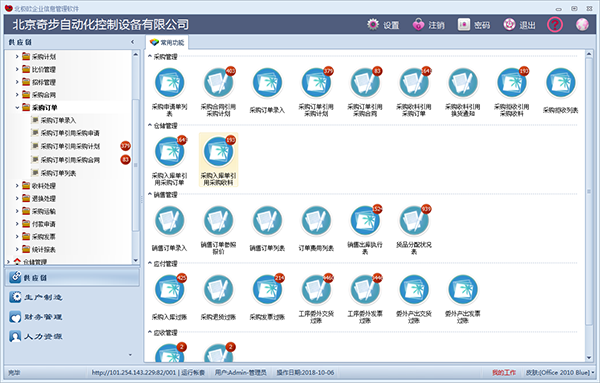Screen dimensions: 600x383
Task: Open the 销售订单录入 shortcut icon
Action: [x=170, y=220]
